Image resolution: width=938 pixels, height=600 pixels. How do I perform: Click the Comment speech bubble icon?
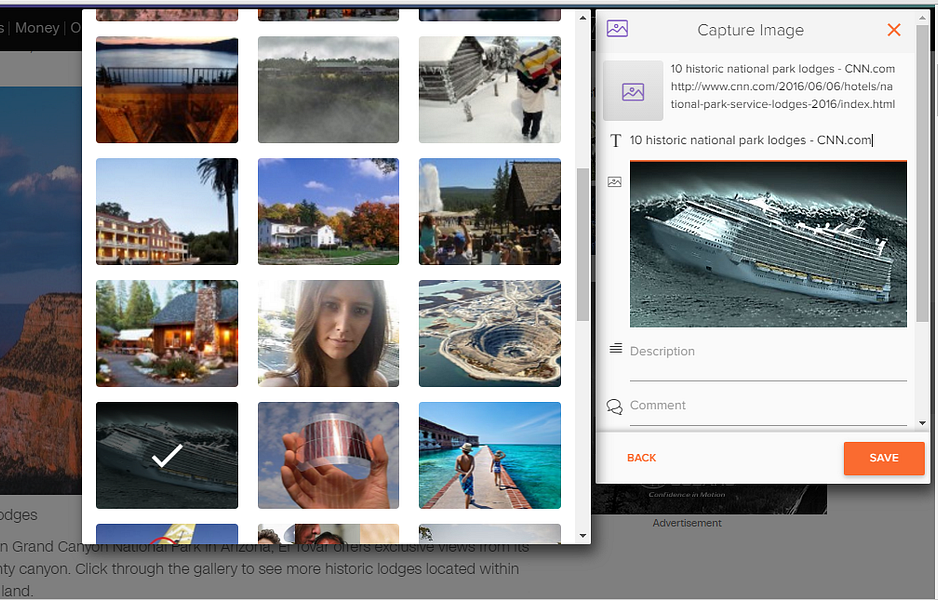[614, 406]
